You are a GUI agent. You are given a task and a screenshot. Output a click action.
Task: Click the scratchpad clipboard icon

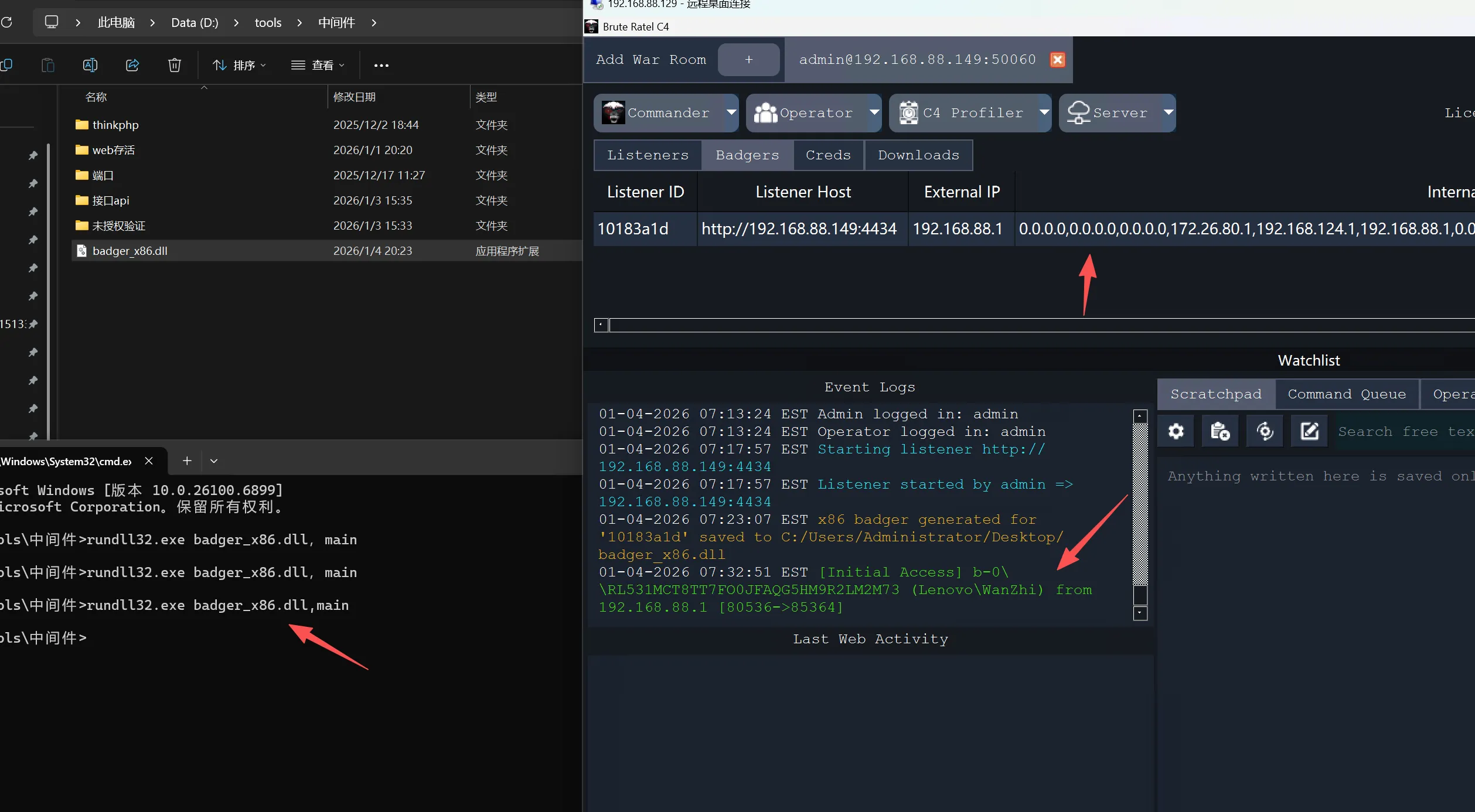click(1220, 432)
